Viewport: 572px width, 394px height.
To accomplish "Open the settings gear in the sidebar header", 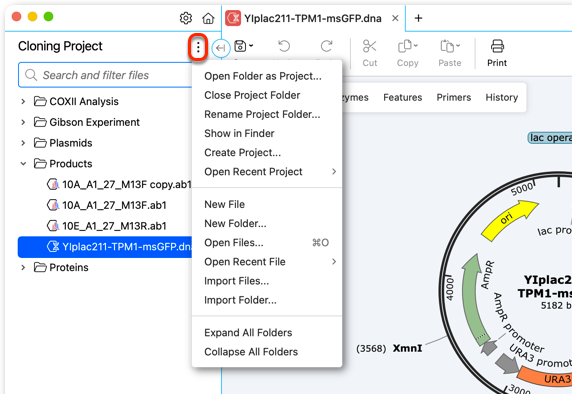I will (x=186, y=18).
